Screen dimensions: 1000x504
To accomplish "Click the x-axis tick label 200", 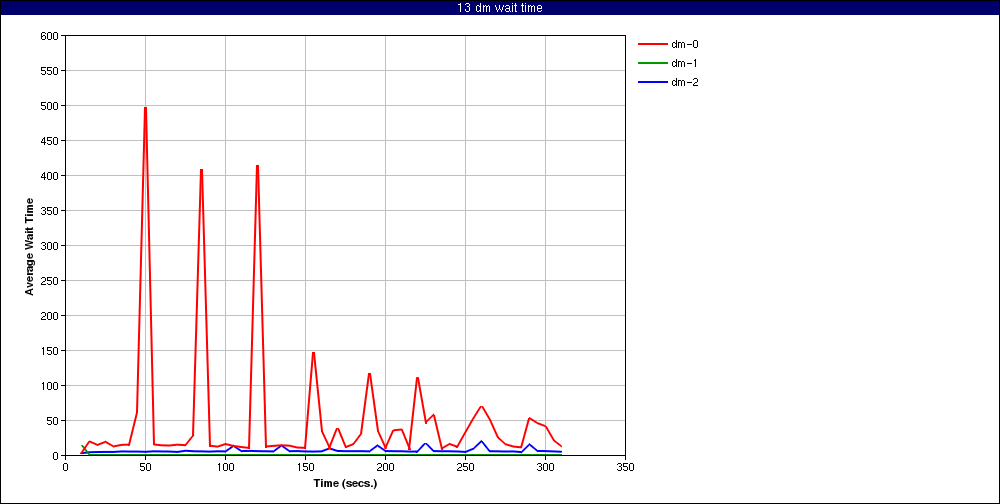I will (x=385, y=467).
